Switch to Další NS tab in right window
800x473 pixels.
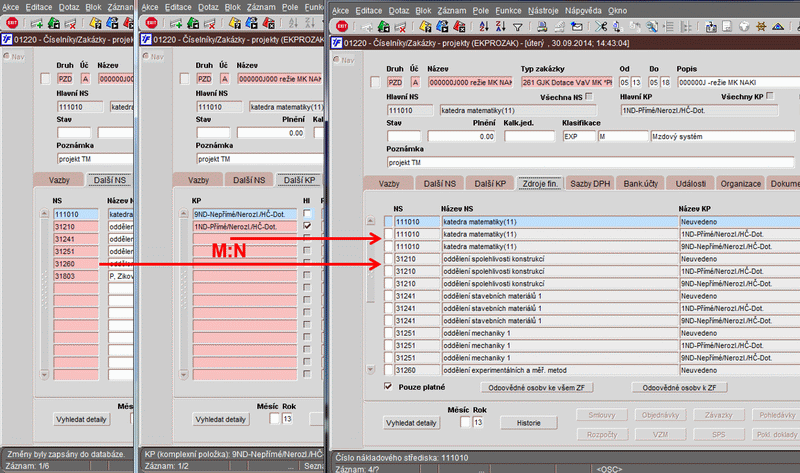[x=440, y=184]
